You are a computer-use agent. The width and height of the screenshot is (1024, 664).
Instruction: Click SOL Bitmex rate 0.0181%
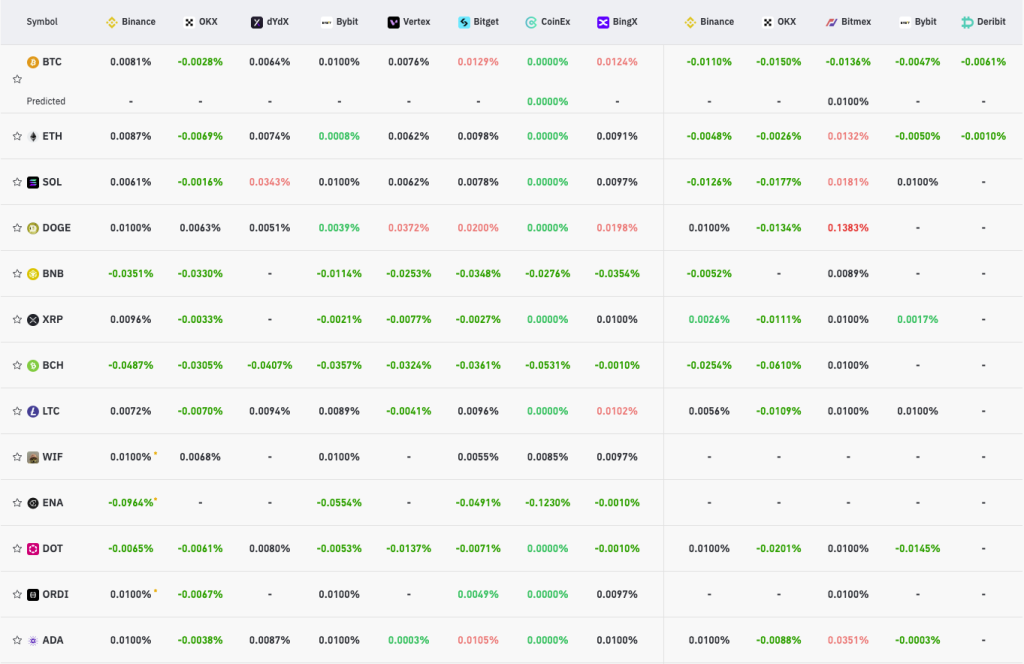point(848,182)
